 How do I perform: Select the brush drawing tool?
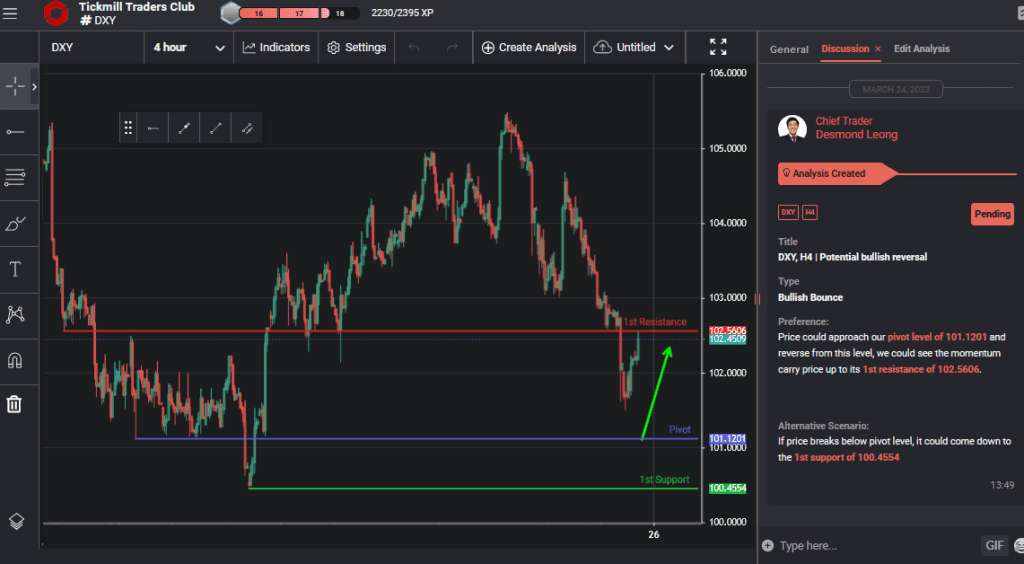tap(14, 224)
